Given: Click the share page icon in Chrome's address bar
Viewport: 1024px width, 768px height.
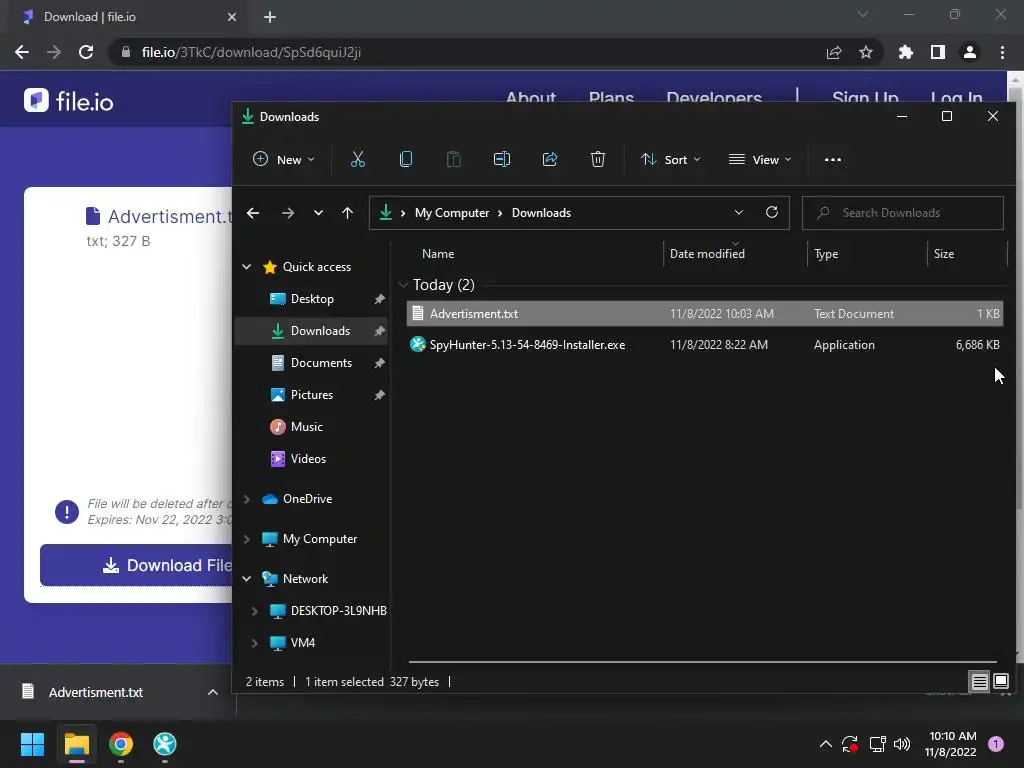Looking at the screenshot, I should [x=834, y=52].
